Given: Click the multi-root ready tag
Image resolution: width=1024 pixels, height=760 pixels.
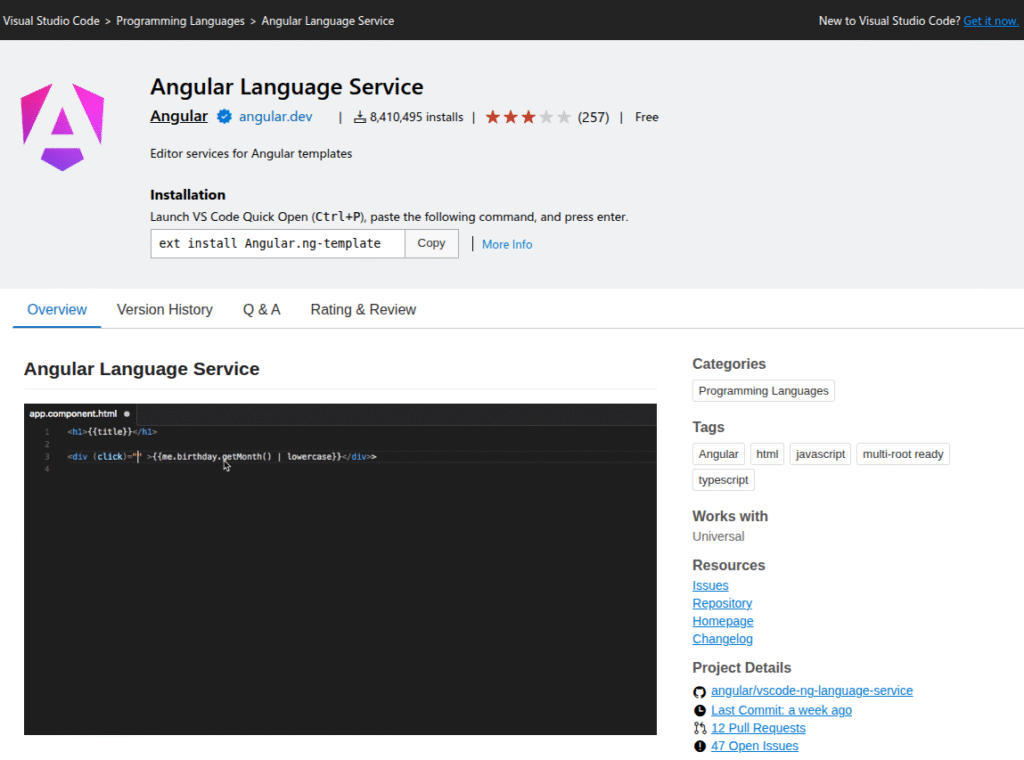Looking at the screenshot, I should point(903,454).
